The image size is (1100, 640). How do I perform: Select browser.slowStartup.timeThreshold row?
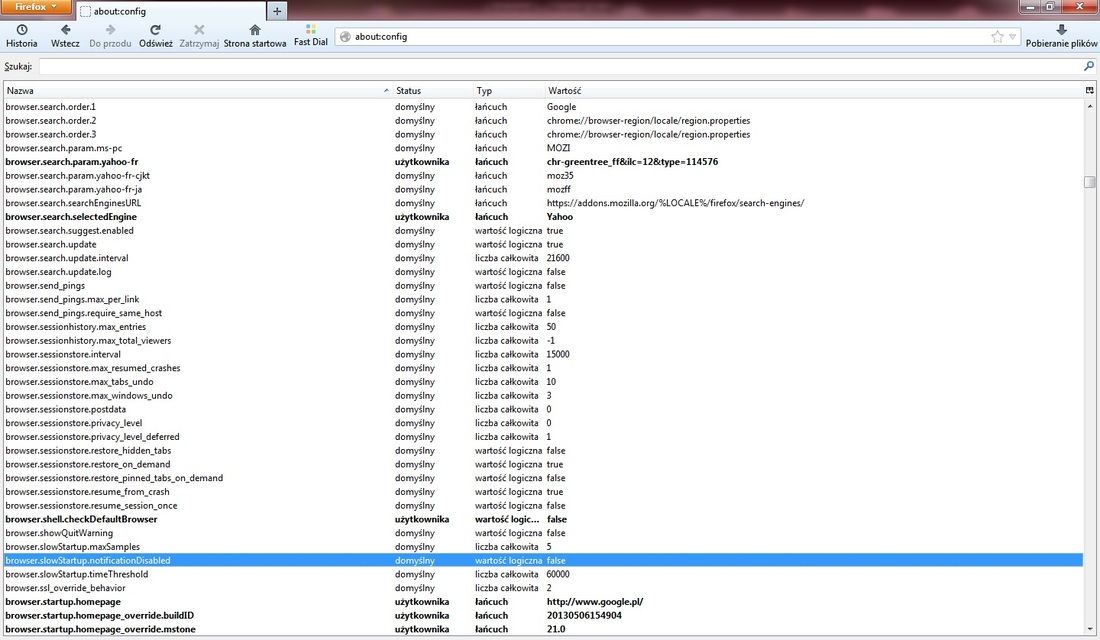coord(543,574)
